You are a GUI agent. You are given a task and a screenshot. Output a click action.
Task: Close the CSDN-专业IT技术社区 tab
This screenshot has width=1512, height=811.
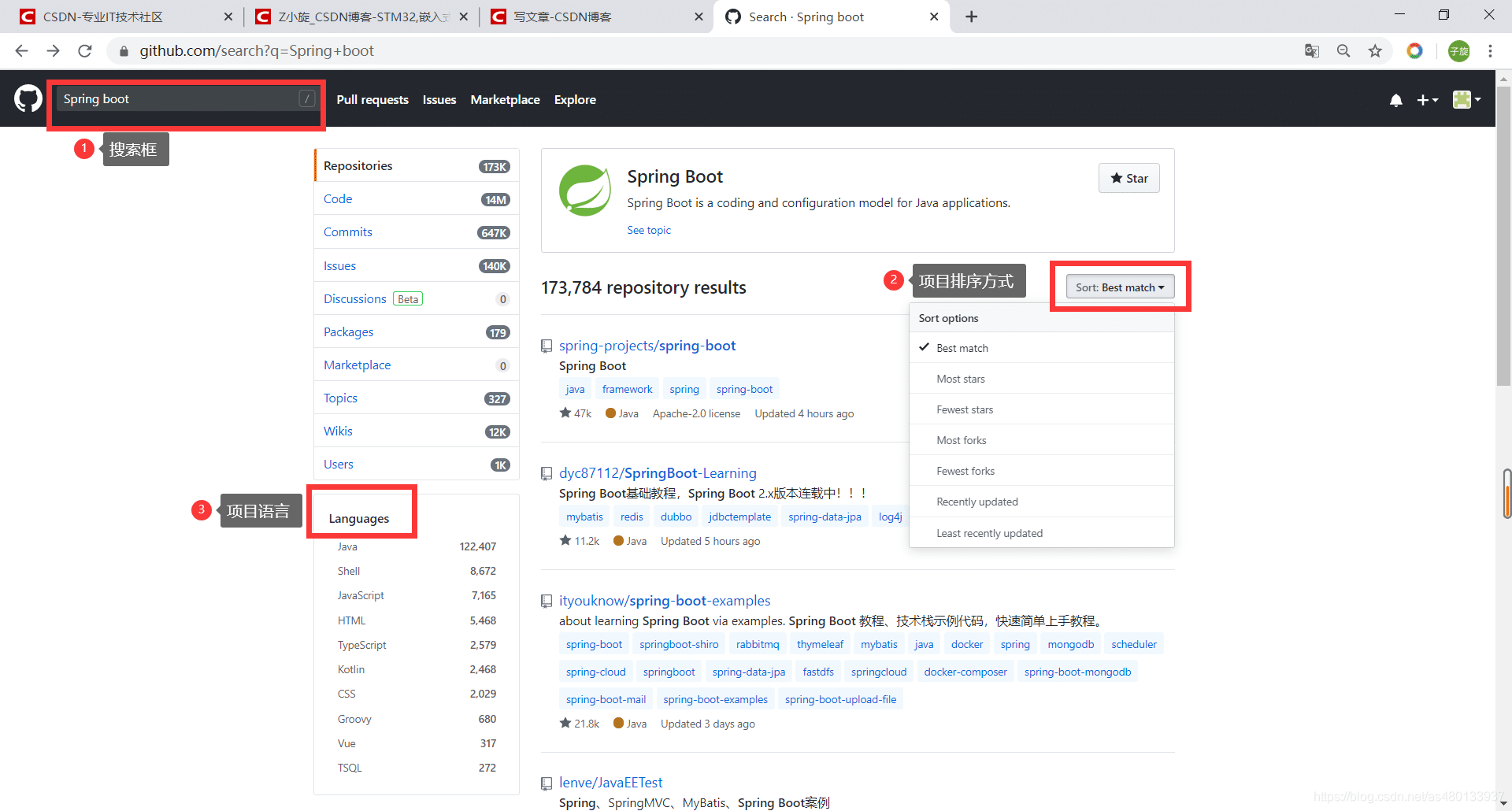(x=228, y=17)
